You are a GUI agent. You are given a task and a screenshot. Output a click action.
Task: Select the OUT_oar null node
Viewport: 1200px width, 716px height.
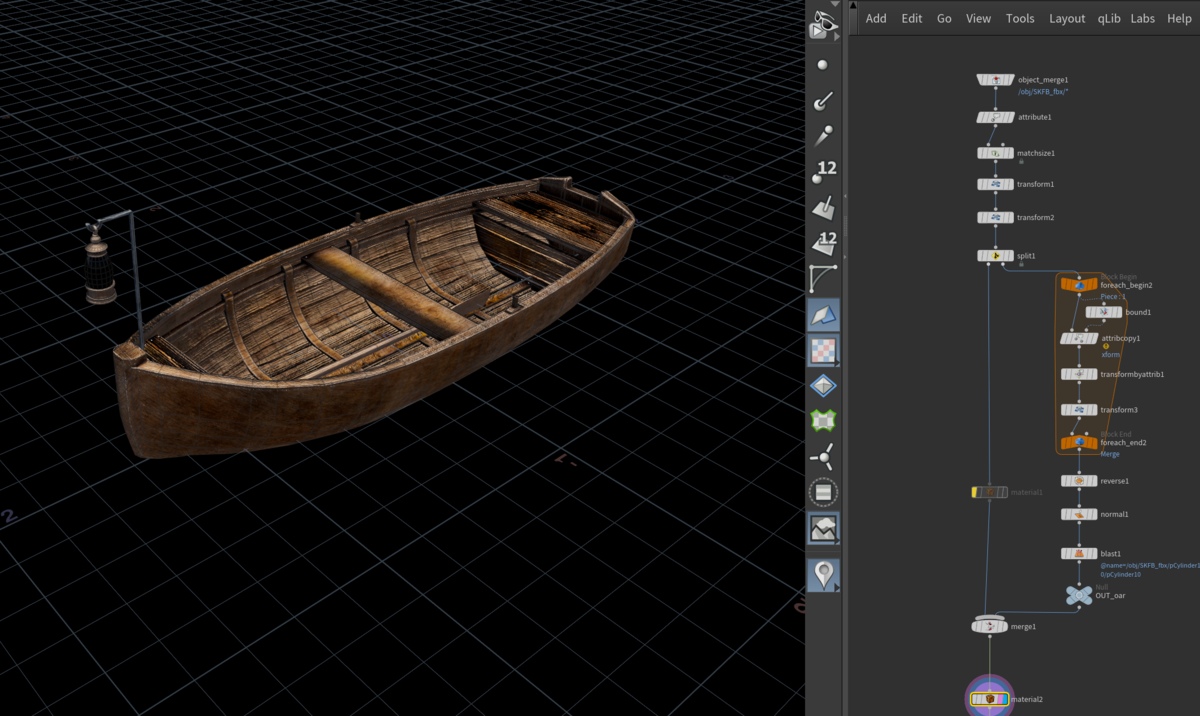pyautogui.click(x=1078, y=595)
